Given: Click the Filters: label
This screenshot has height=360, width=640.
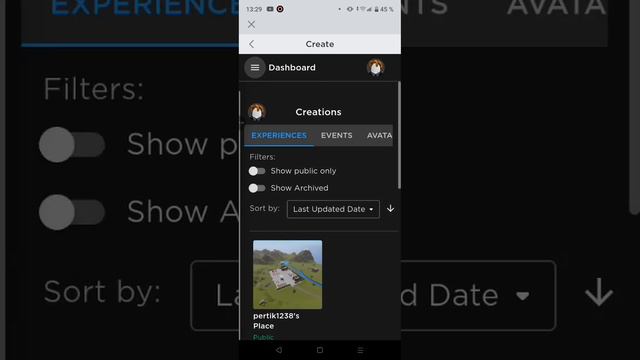Looking at the screenshot, I should click(262, 157).
